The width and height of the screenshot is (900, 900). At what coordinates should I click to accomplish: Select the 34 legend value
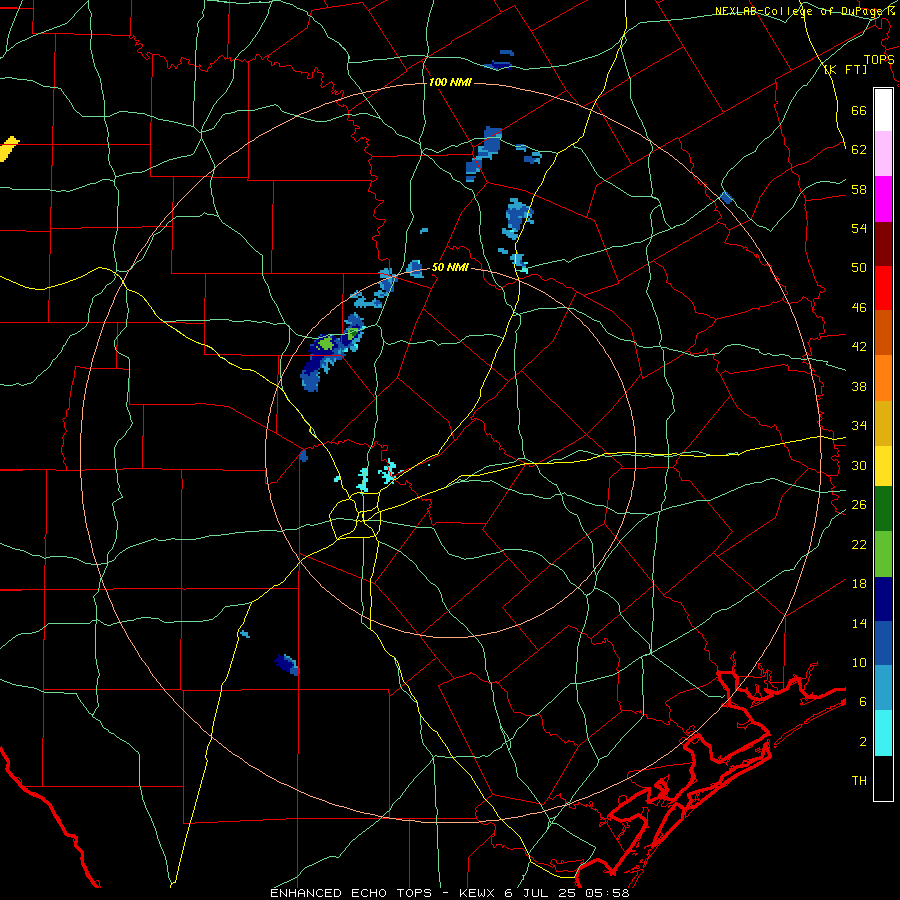859,426
